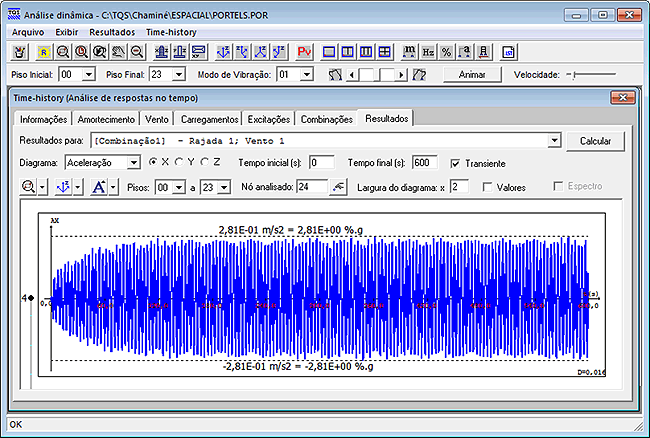Click the mode step scrollbar right arrow
Viewport: 650px width, 438px height.
click(x=401, y=75)
